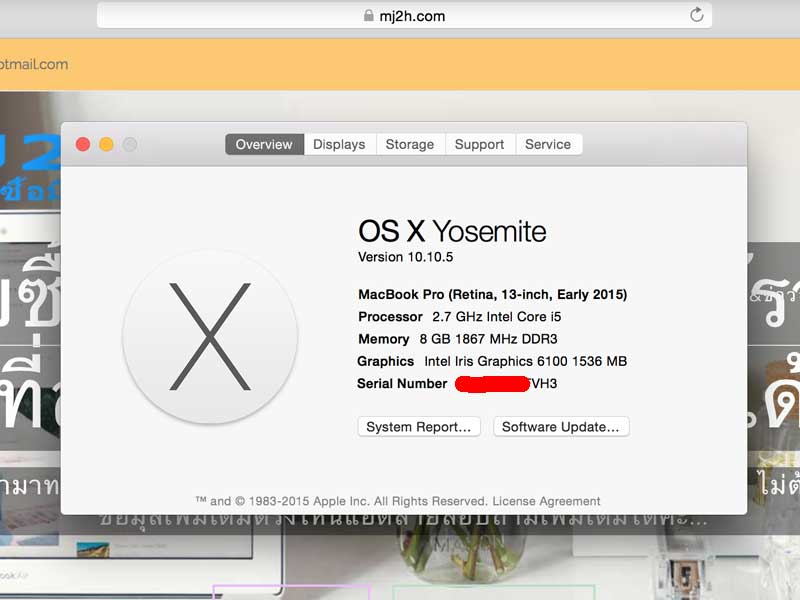Focus the mj2h.com address field

(x=404, y=15)
